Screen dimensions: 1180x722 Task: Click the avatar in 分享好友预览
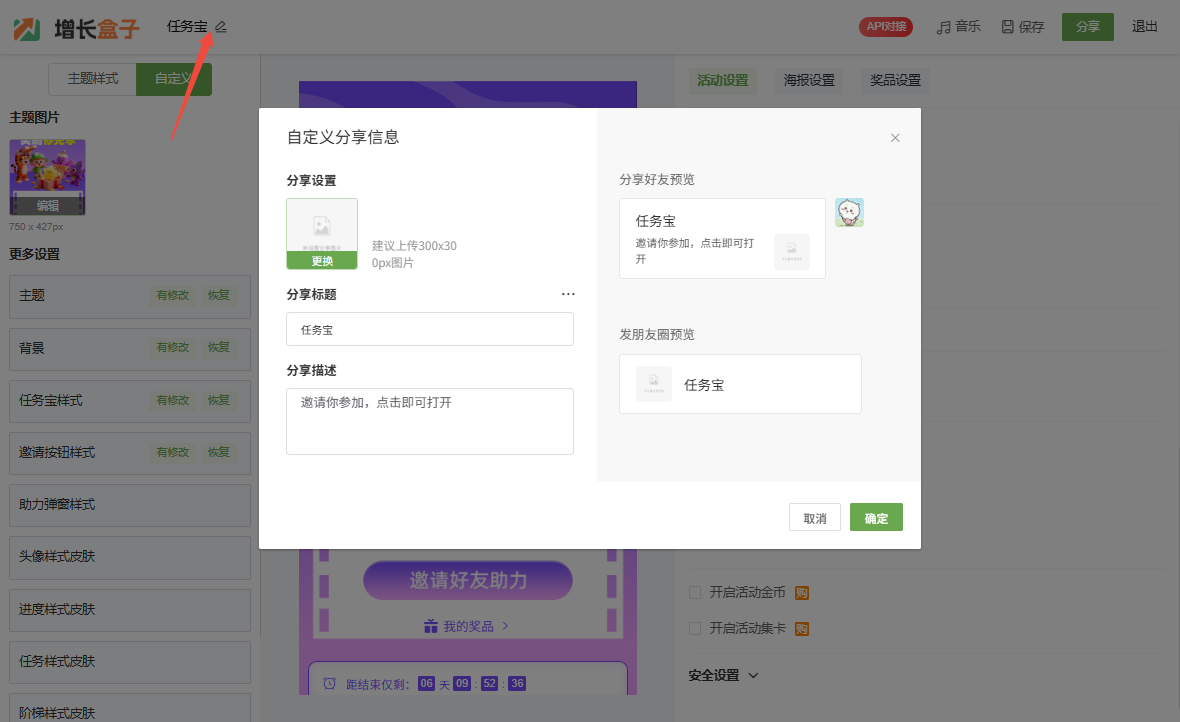pyautogui.click(x=849, y=212)
